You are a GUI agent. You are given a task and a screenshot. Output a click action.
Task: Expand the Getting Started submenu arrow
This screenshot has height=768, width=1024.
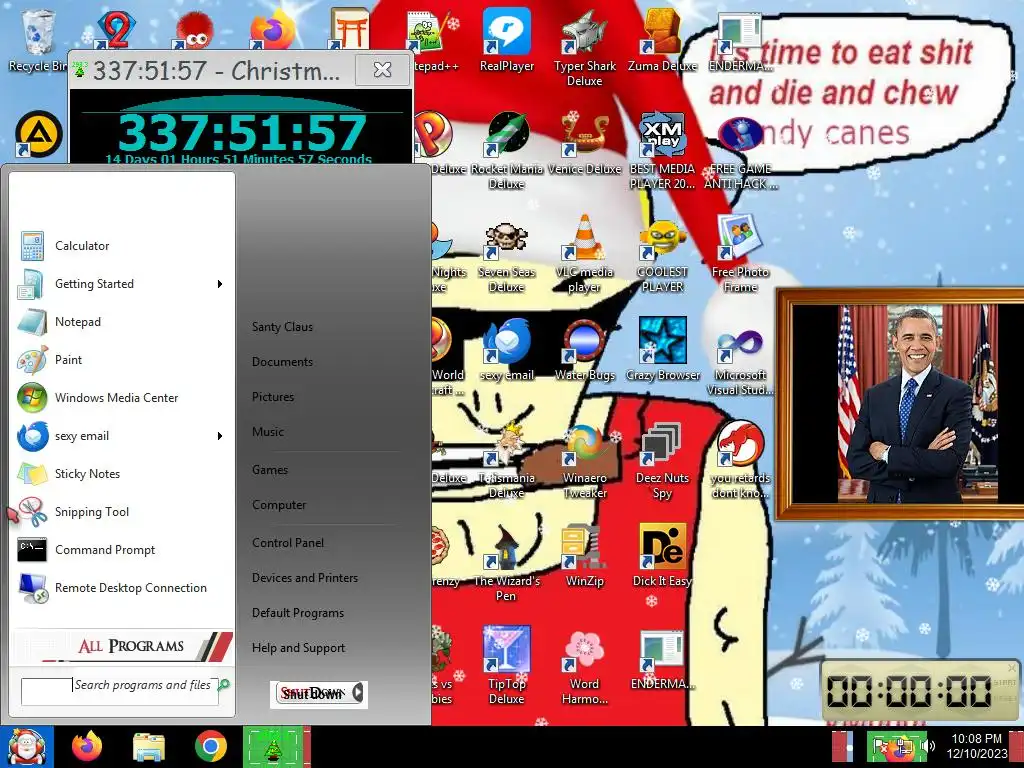coord(220,284)
